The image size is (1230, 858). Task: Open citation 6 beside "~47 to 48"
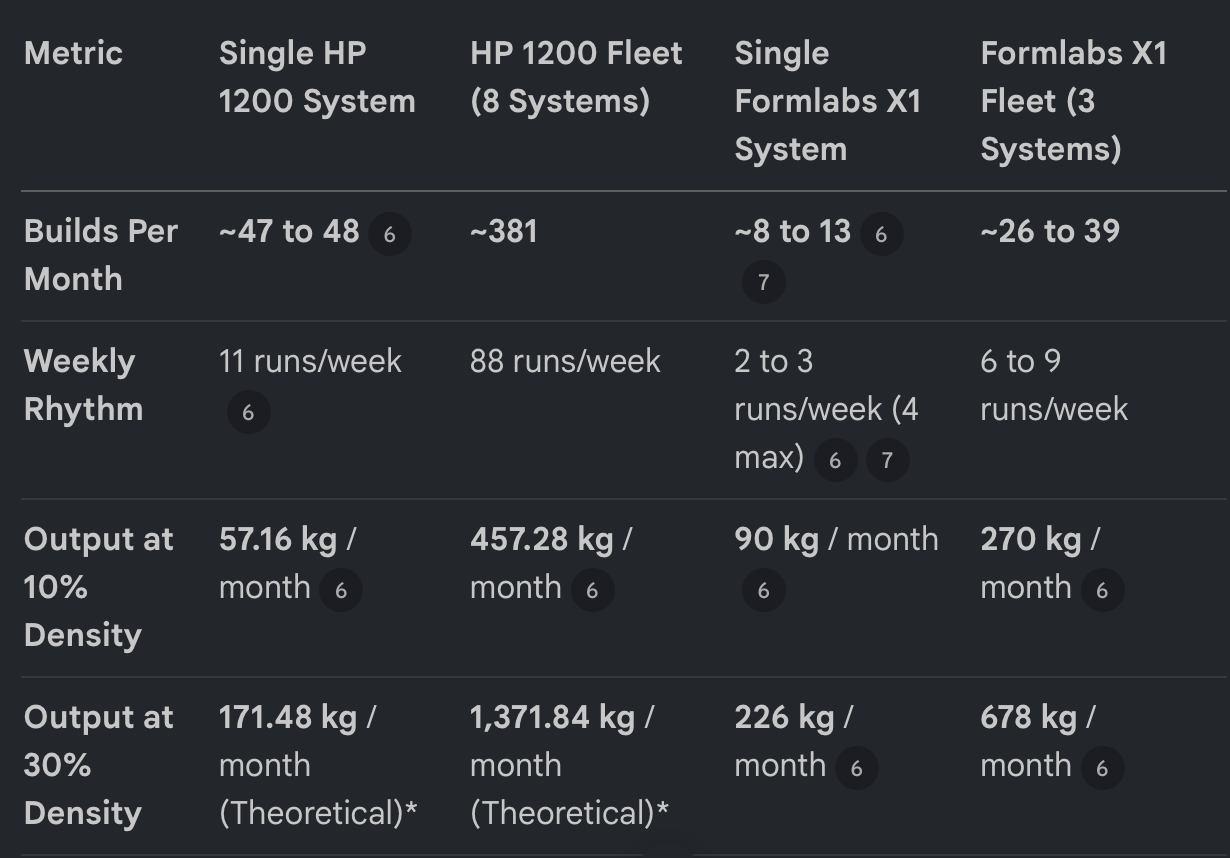coord(390,235)
